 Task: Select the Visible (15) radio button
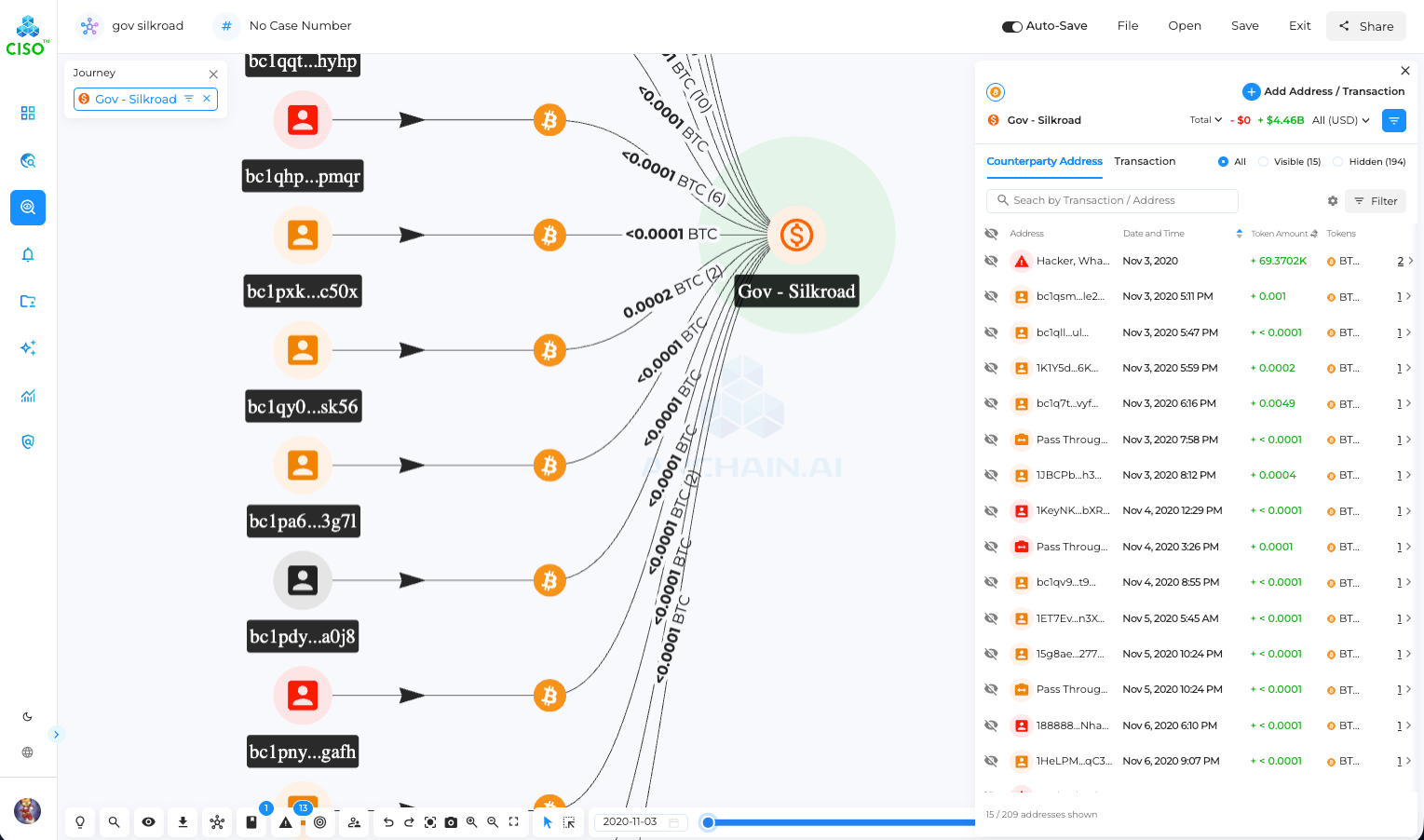coord(1263,162)
